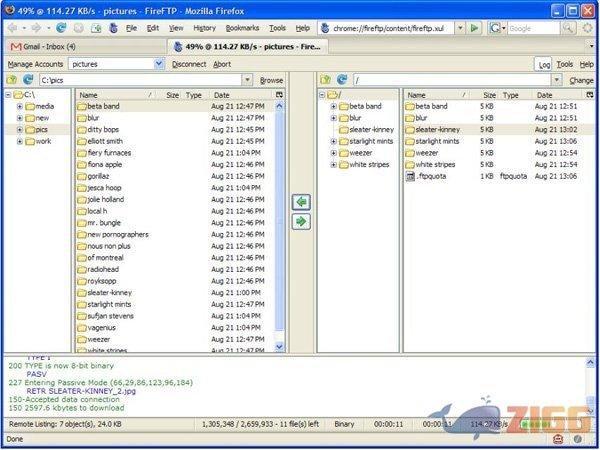The image size is (600, 450).
Task: Open FireFTP Tools button
Action: click(564, 64)
